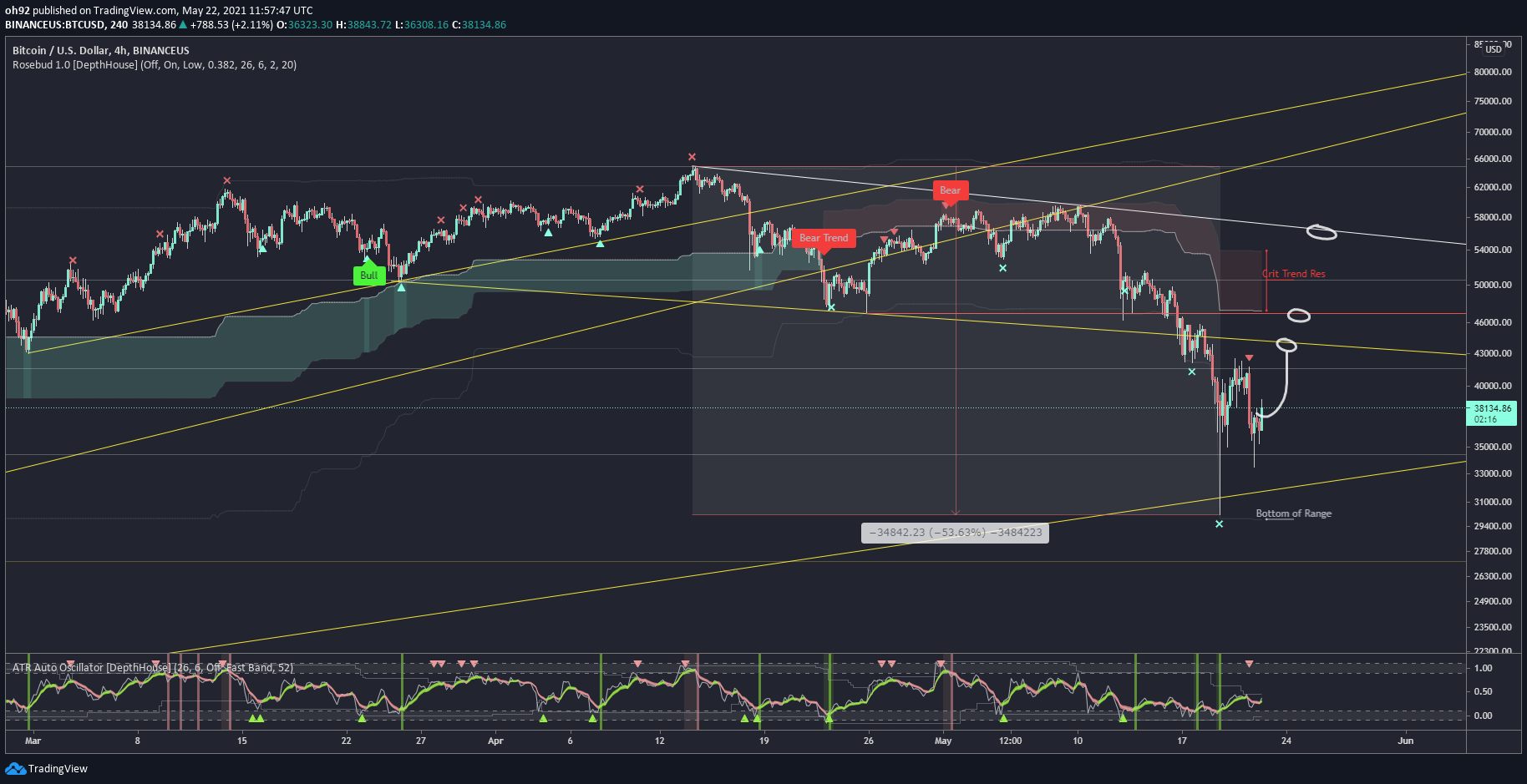Image resolution: width=1527 pixels, height=784 pixels.
Task: Click the red down-triangle above the Bear label
Action: click(x=946, y=206)
